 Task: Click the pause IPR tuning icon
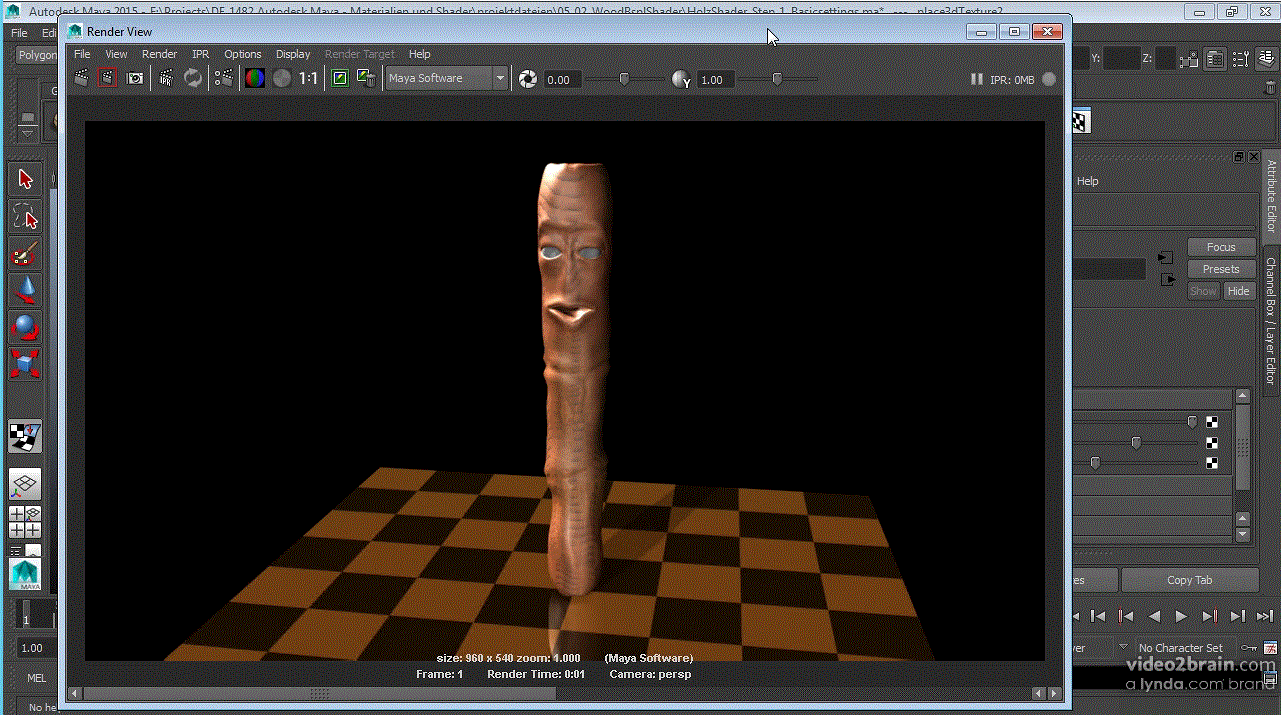tap(977, 79)
